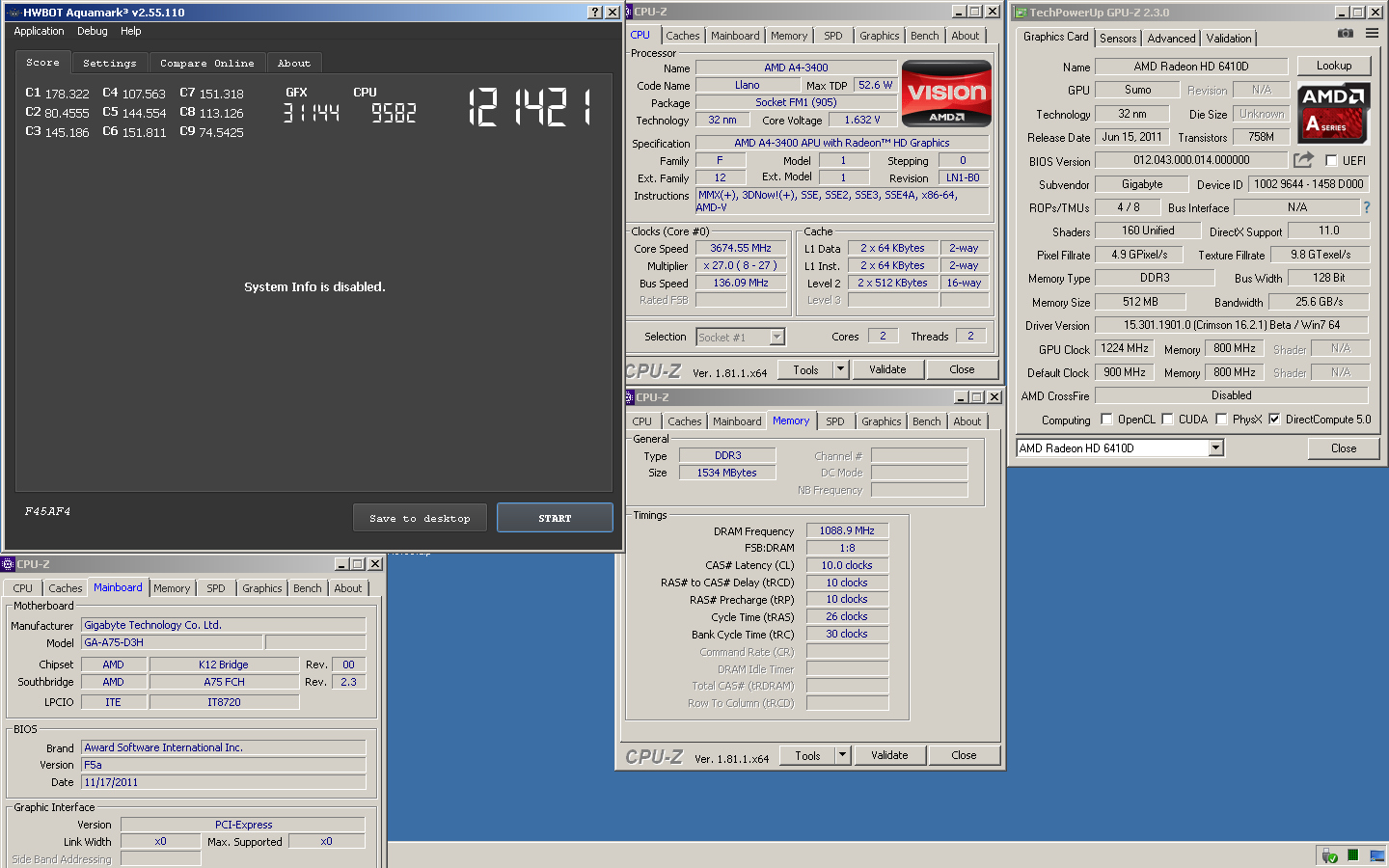Click the AMD Vision logo in CPU-Z
1389x868 pixels.
946,94
